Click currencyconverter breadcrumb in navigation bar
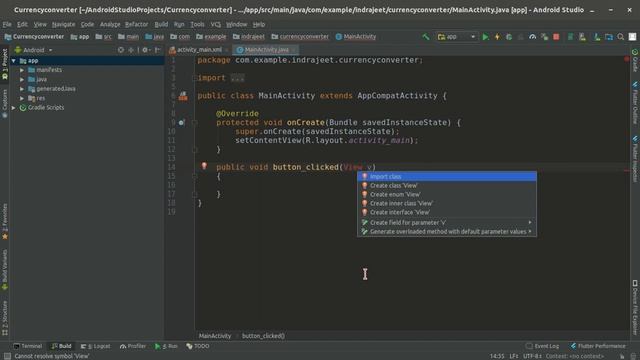Viewport: 640px width, 360px height. pyautogui.click(x=300, y=37)
